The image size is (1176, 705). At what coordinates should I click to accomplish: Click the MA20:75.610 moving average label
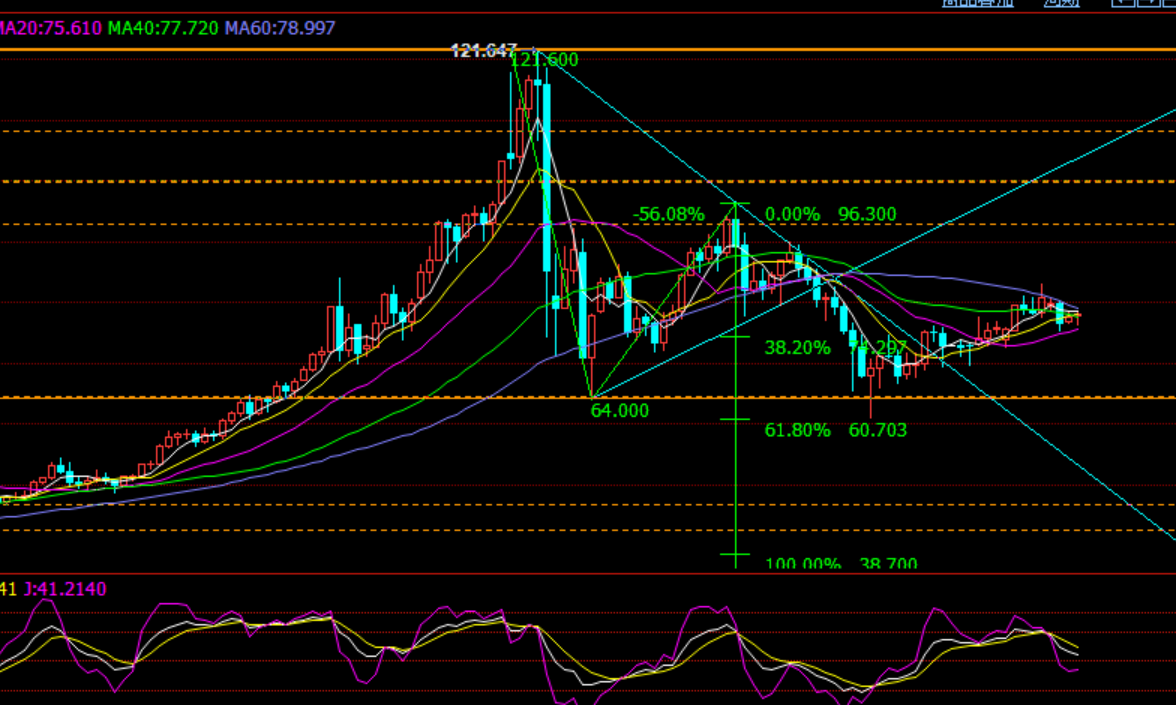point(50,28)
